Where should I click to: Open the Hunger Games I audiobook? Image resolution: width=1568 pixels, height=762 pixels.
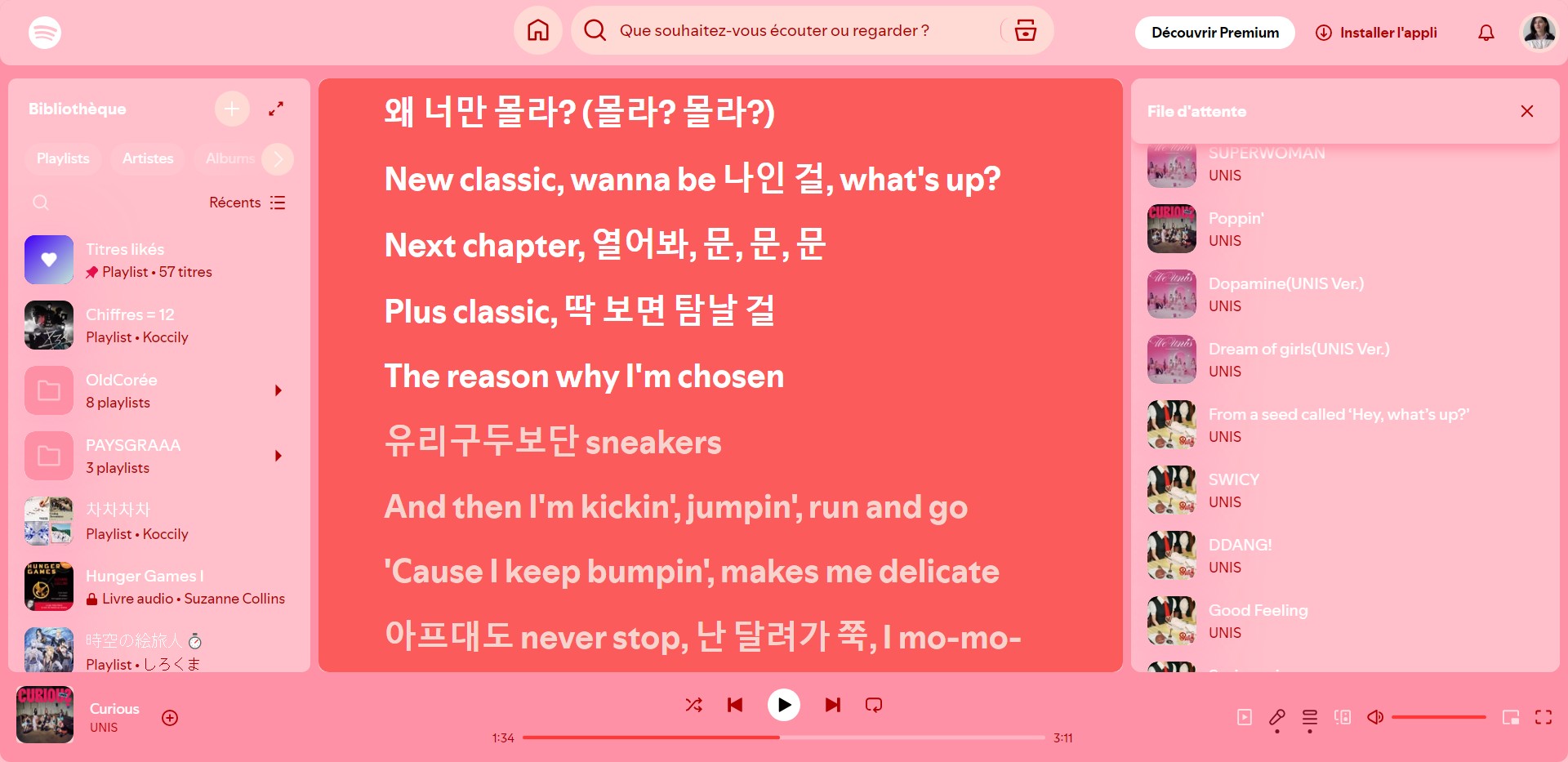pos(159,586)
